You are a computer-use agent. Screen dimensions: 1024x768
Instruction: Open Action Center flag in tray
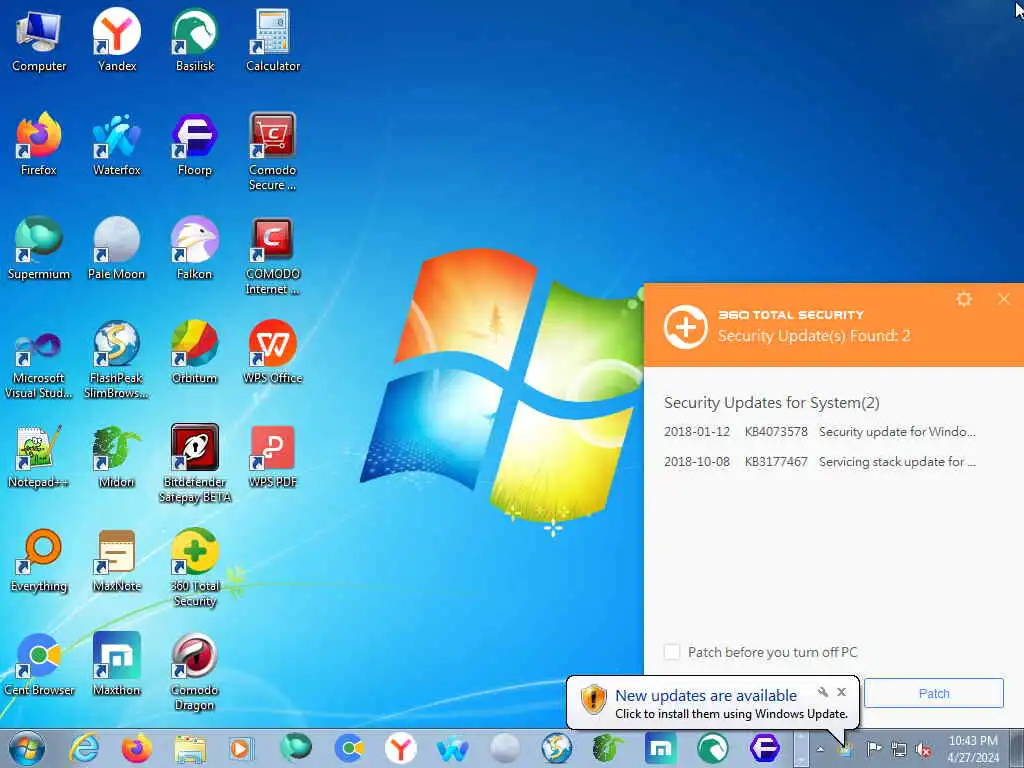point(874,749)
